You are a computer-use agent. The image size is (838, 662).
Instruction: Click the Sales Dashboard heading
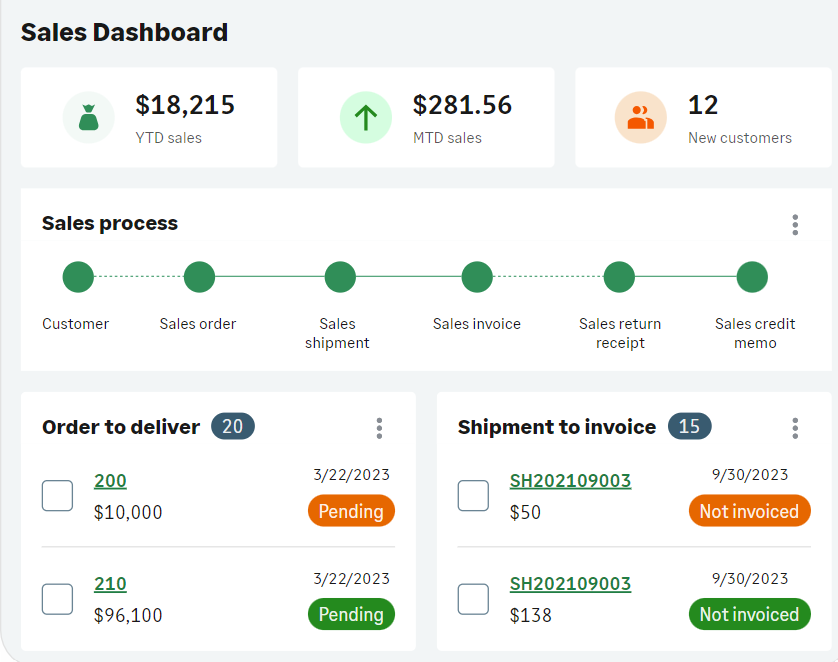tap(124, 32)
